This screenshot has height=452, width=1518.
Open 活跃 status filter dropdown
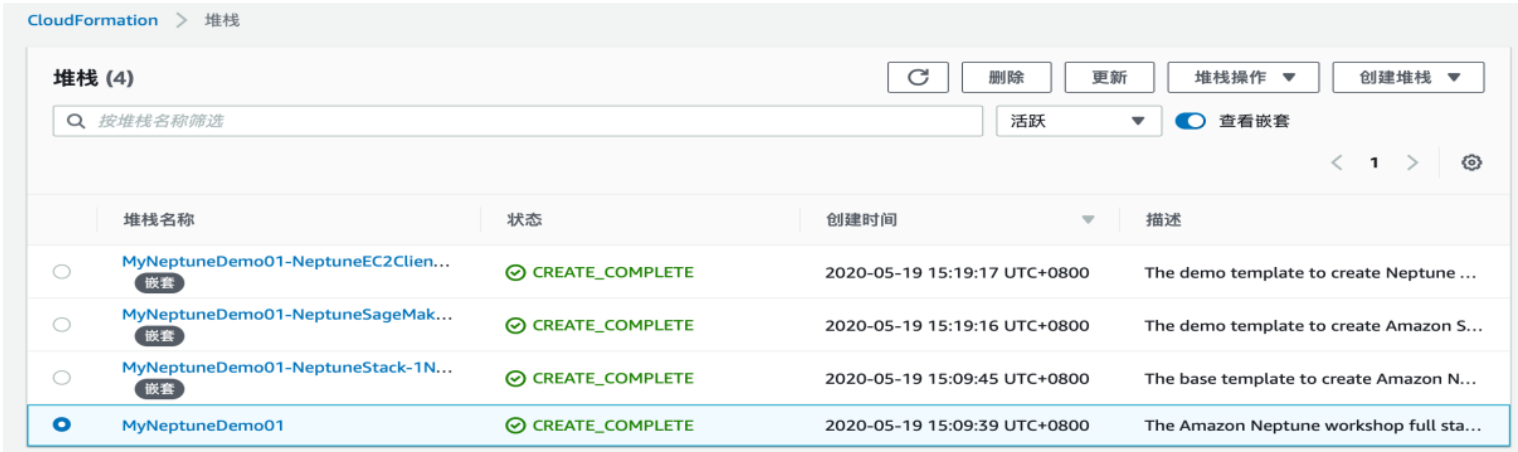click(1079, 121)
